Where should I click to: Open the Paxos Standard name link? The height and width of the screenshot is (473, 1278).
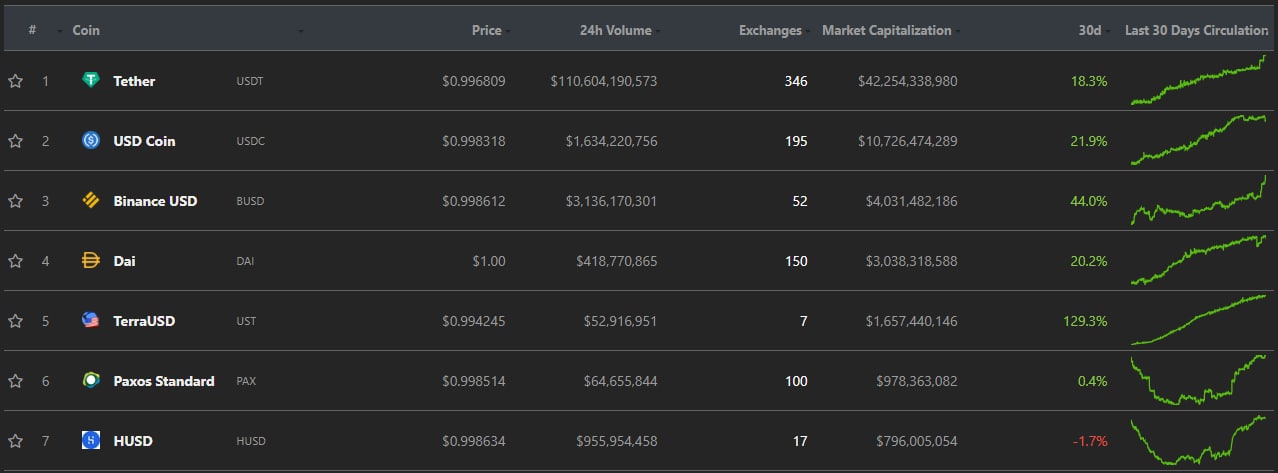pyautogui.click(x=163, y=381)
